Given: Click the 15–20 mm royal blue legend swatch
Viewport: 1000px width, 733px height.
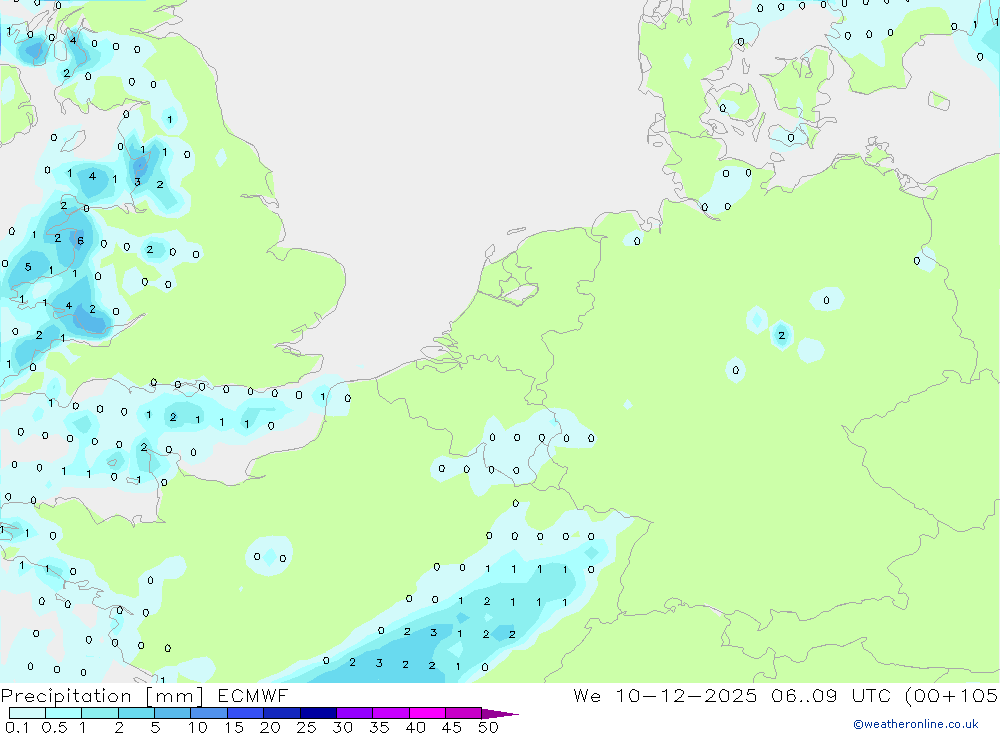Looking at the screenshot, I should click(x=246, y=713).
